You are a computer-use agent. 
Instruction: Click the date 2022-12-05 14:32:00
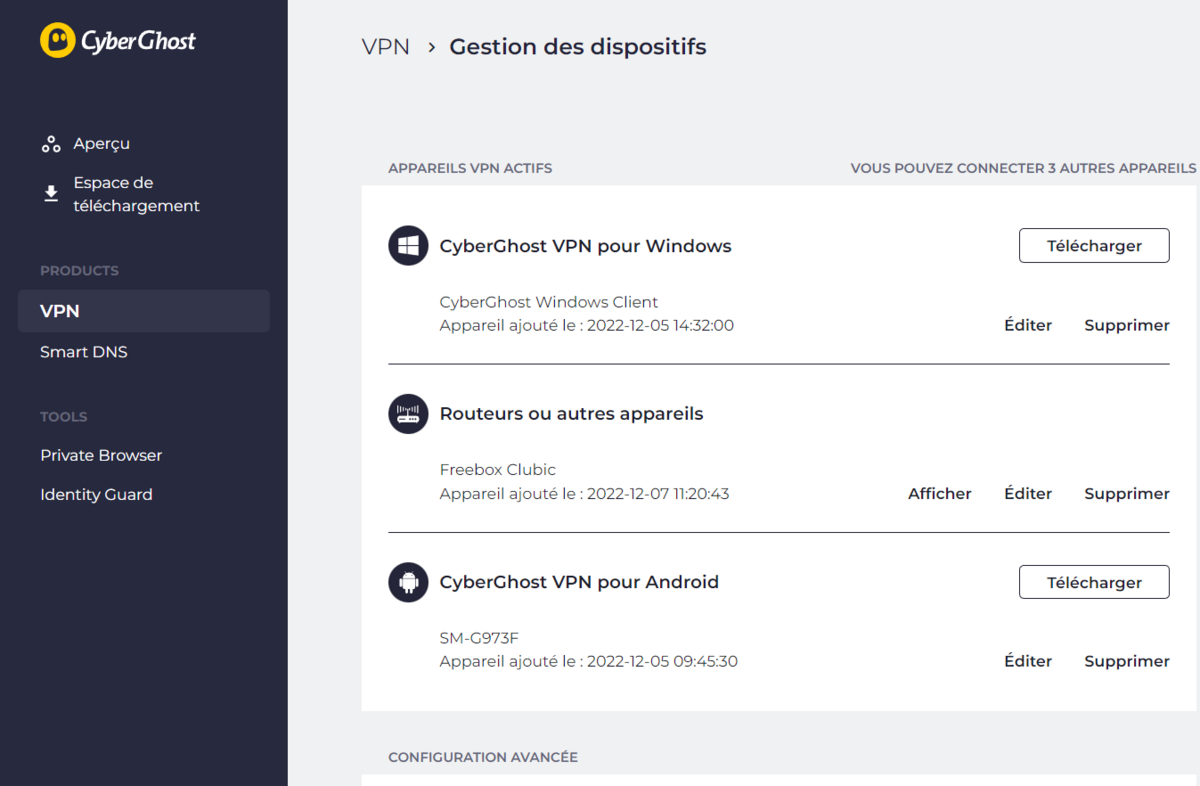tap(660, 325)
